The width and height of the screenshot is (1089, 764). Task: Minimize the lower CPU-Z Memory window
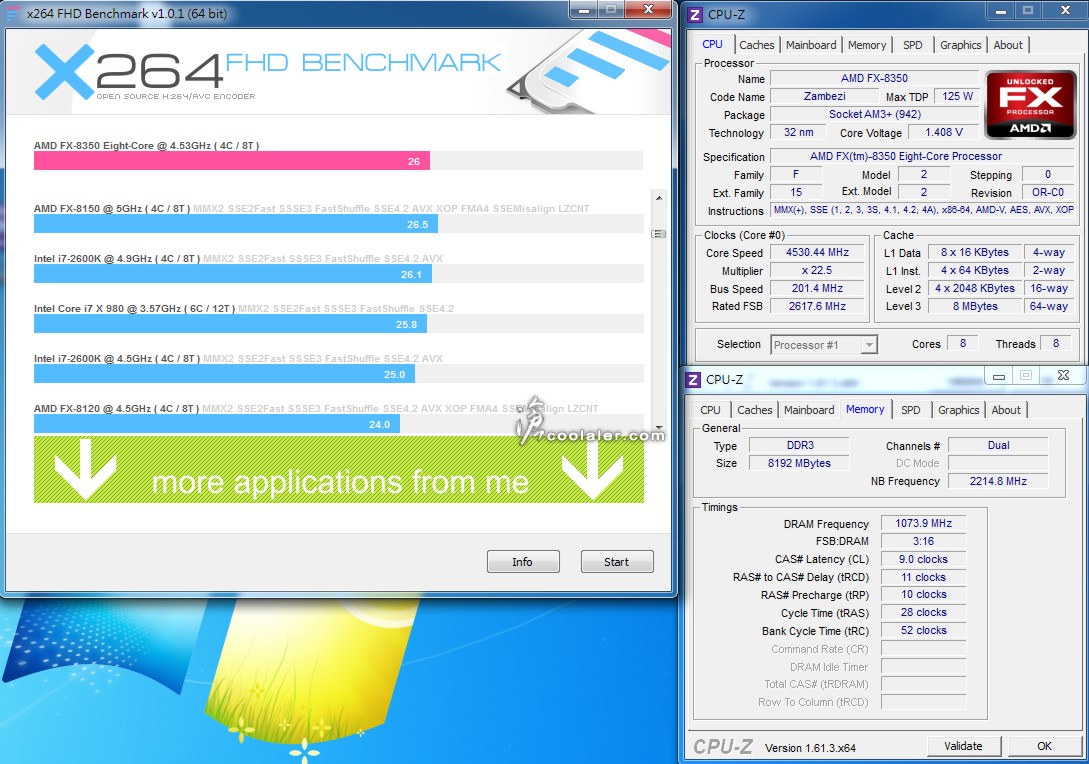coord(999,376)
